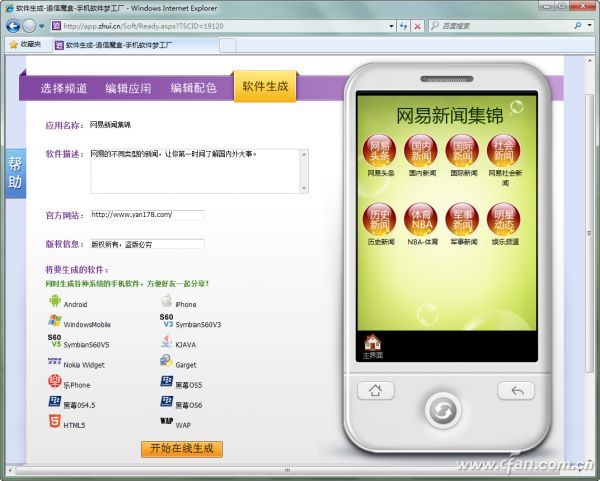Open 明星动态 red ball on phone
Image resolution: width=600 pixels, height=481 pixels.
click(504, 219)
